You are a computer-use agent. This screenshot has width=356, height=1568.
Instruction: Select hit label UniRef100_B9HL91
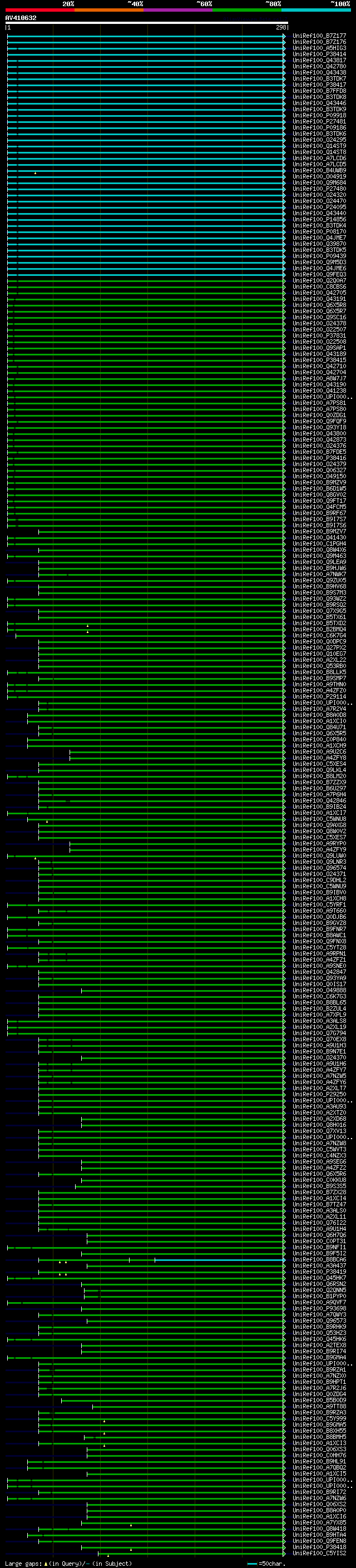point(319,1461)
